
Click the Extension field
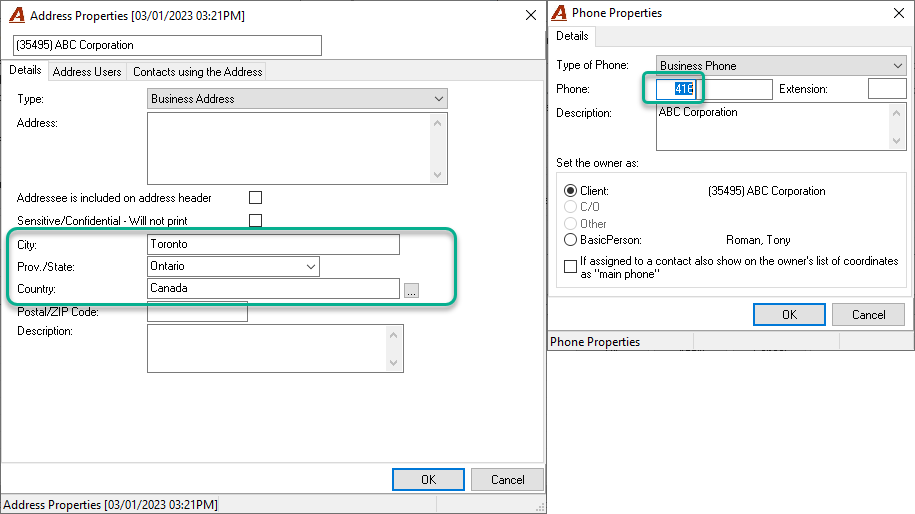(x=887, y=89)
